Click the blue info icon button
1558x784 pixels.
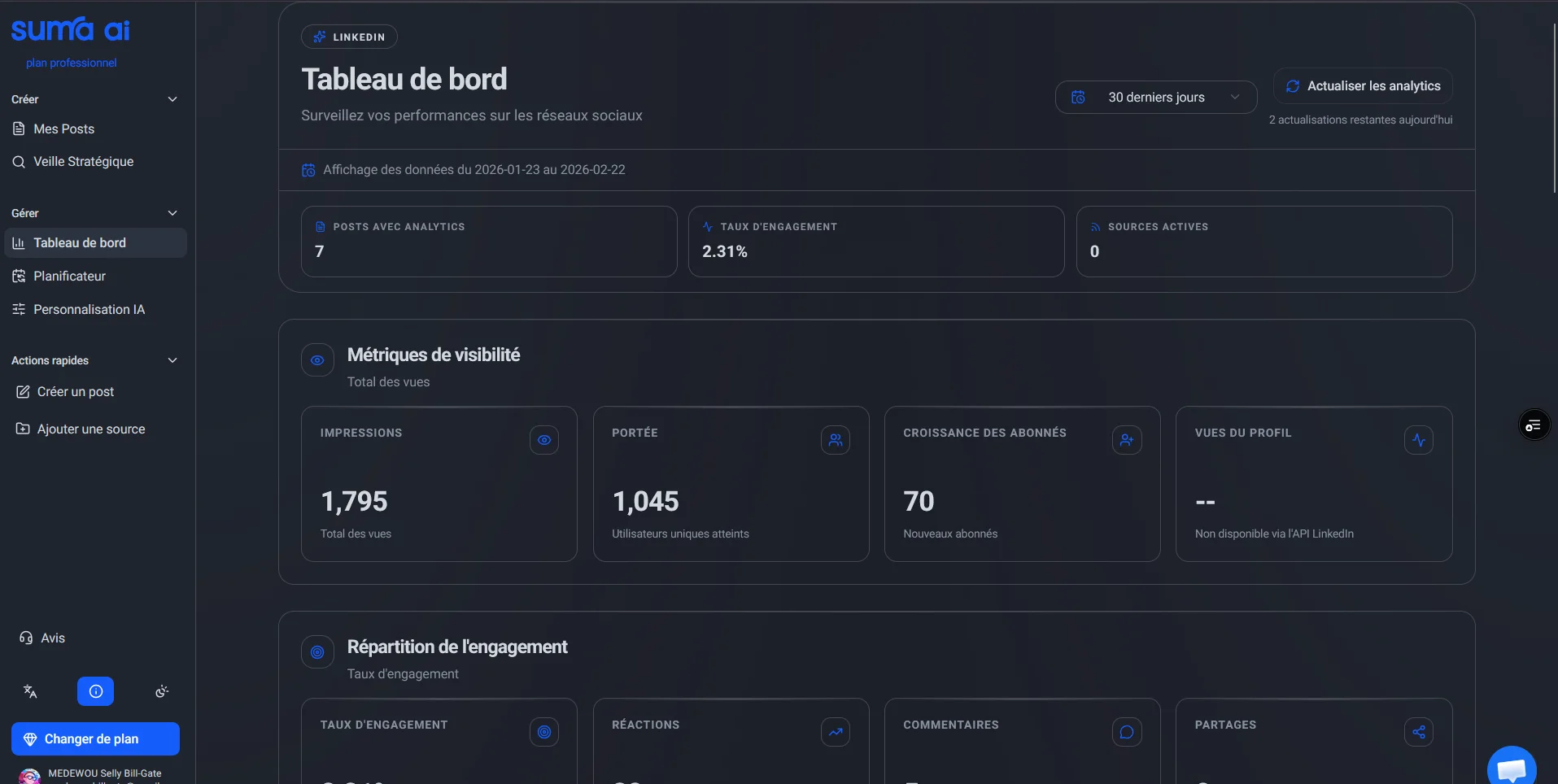[95, 691]
